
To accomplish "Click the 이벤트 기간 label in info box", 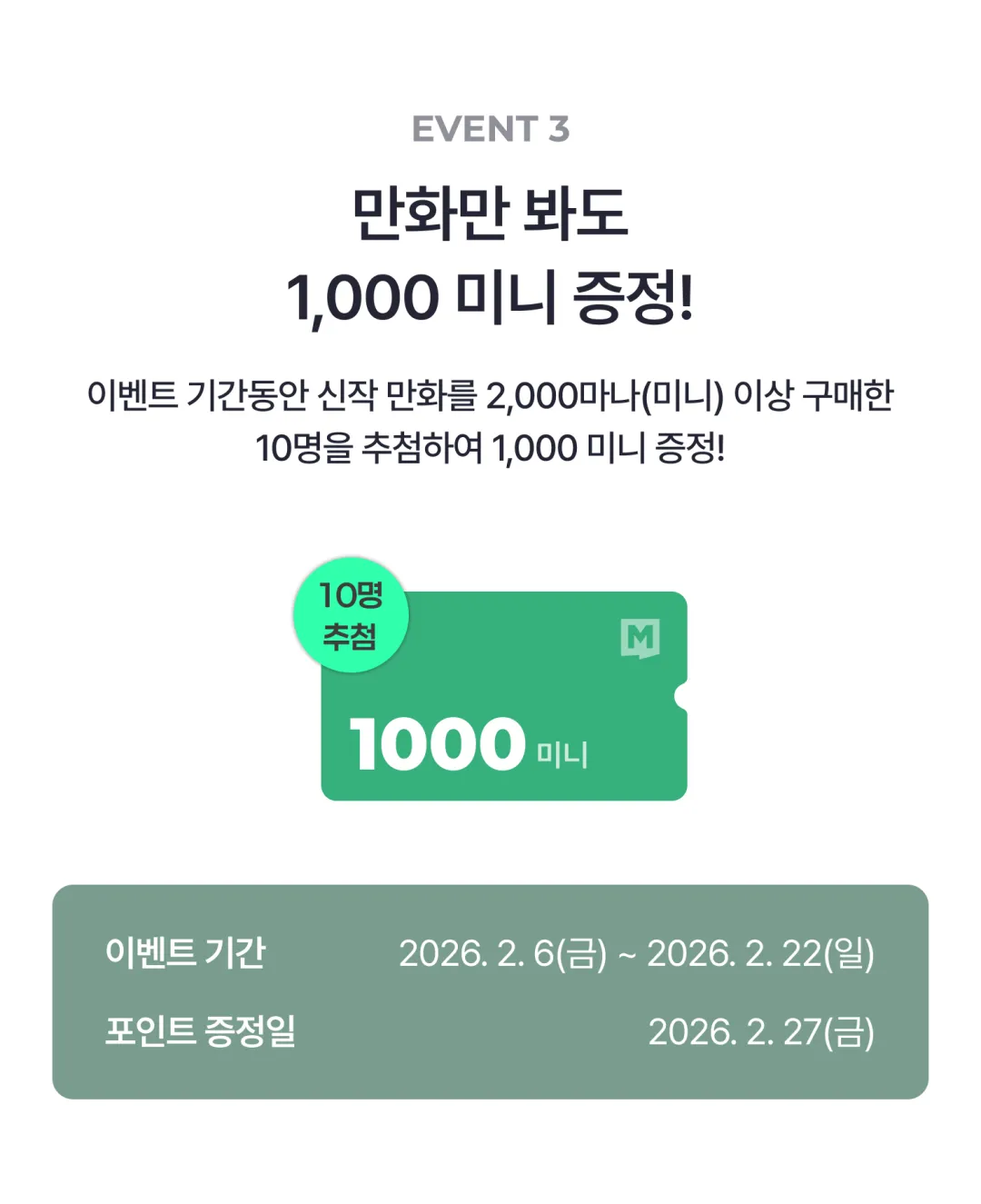I will click(x=185, y=952).
